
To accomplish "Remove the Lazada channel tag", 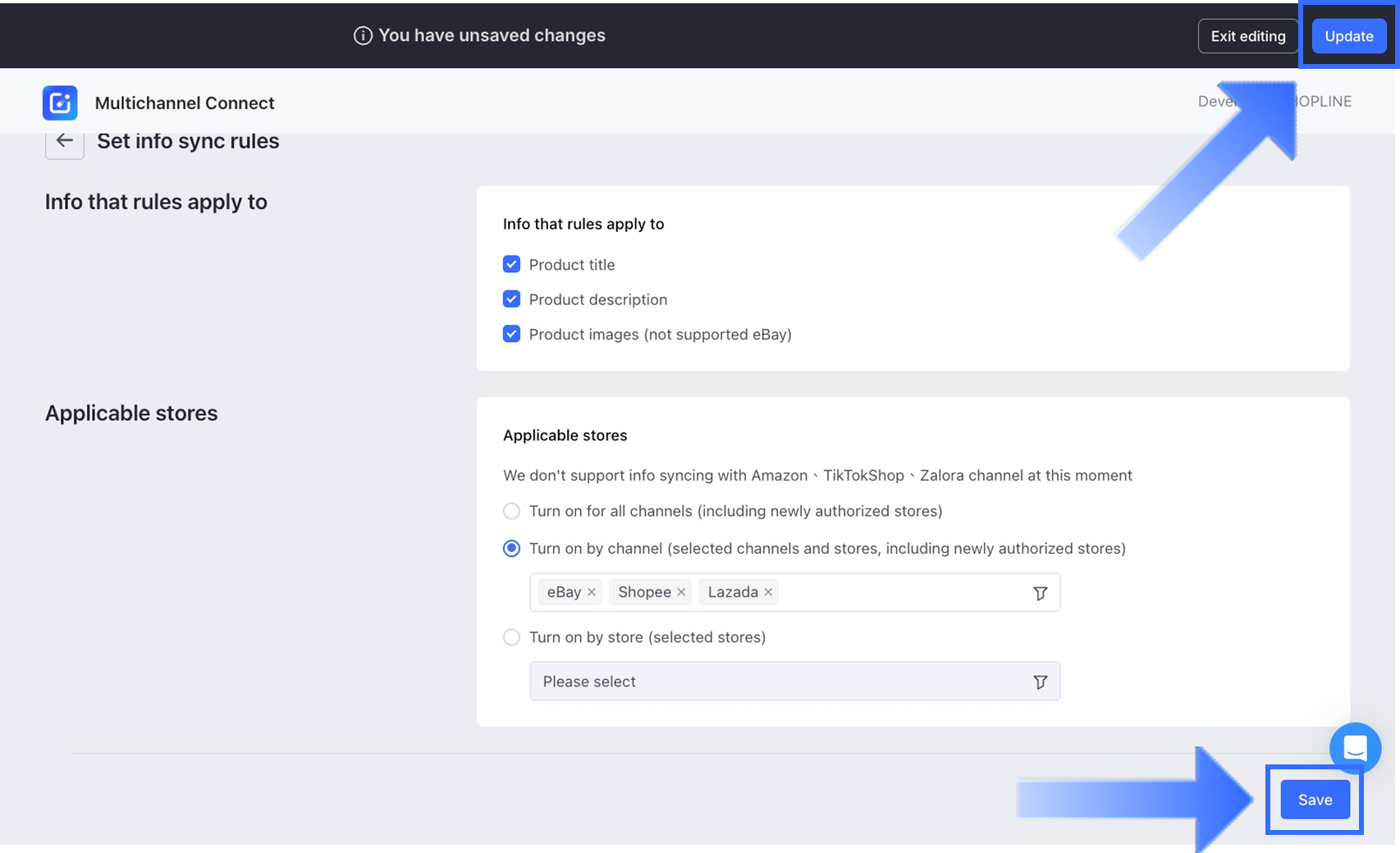I will pos(768,592).
